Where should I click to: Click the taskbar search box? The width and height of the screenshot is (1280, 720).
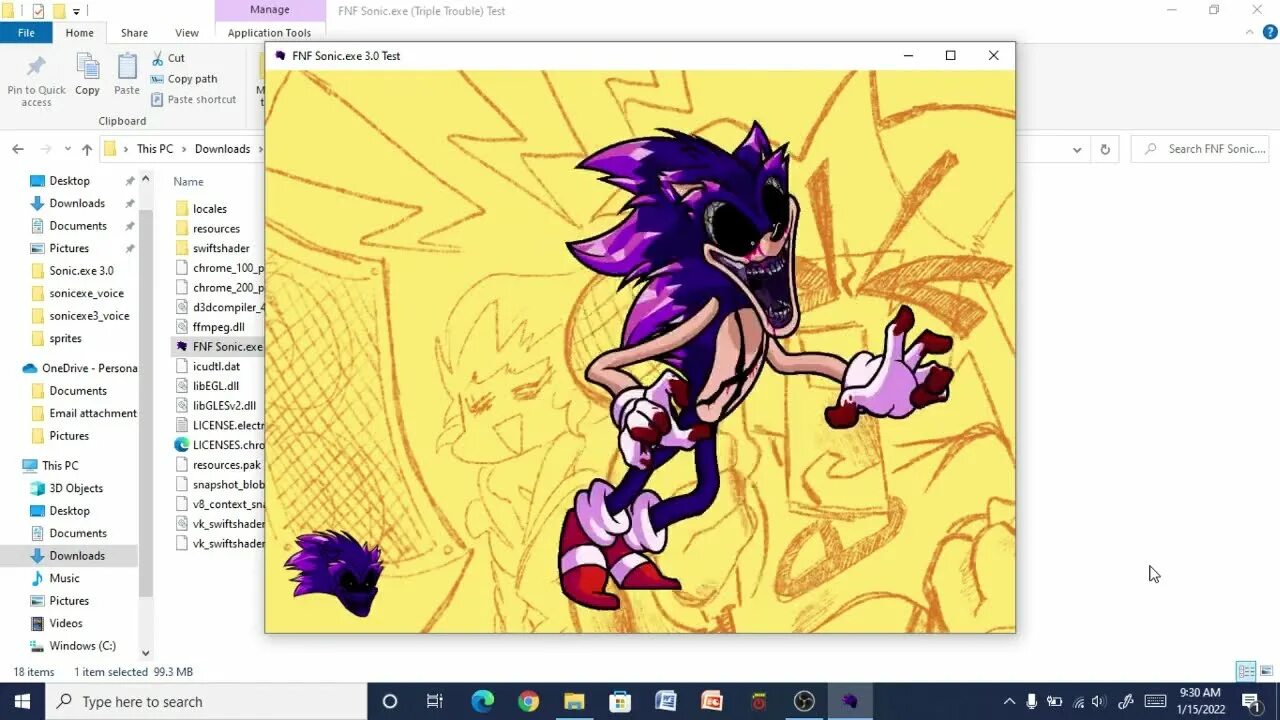point(207,701)
